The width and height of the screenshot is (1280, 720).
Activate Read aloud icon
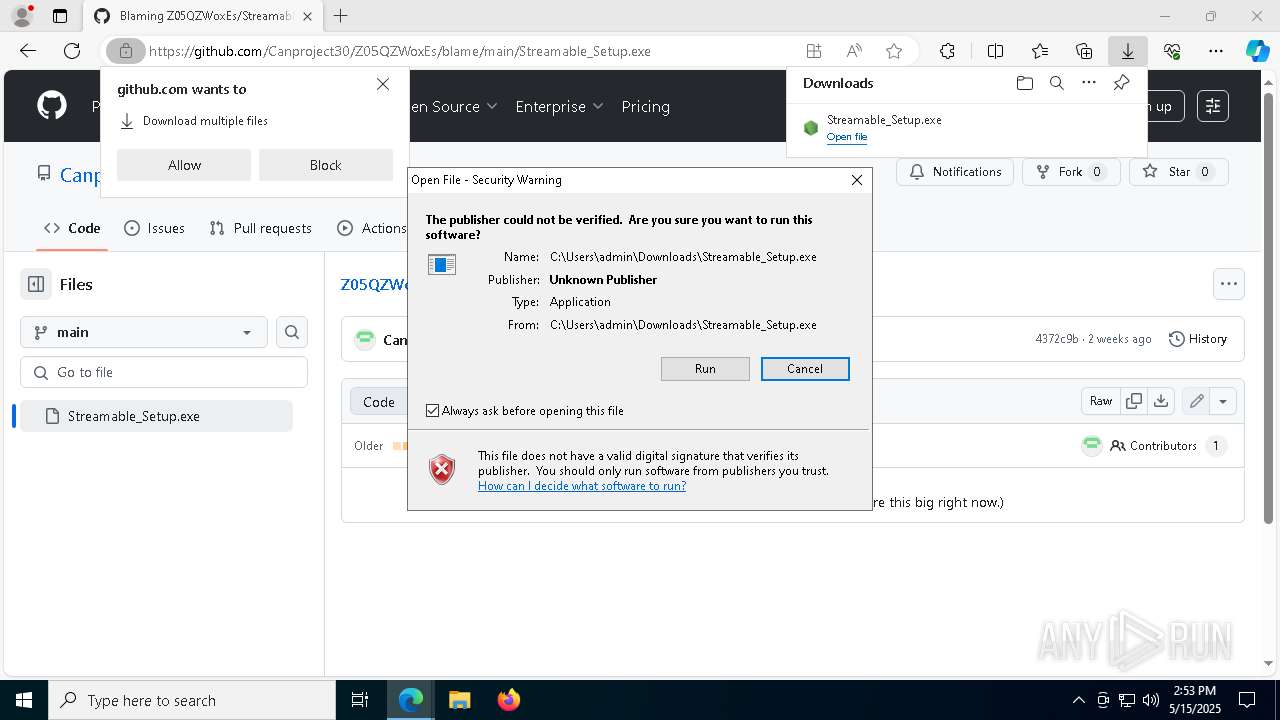[x=854, y=51]
